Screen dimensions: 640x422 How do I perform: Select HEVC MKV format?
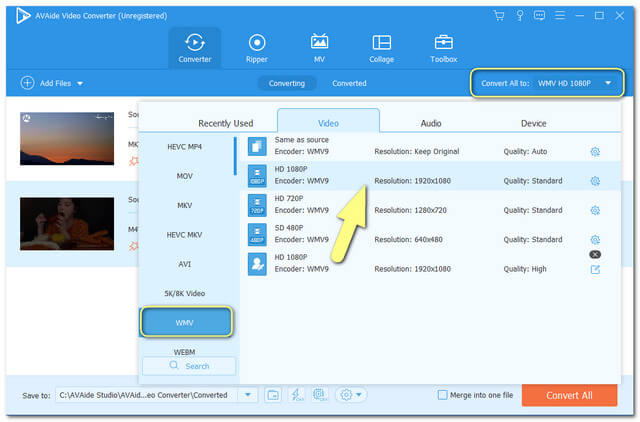pyautogui.click(x=184, y=235)
